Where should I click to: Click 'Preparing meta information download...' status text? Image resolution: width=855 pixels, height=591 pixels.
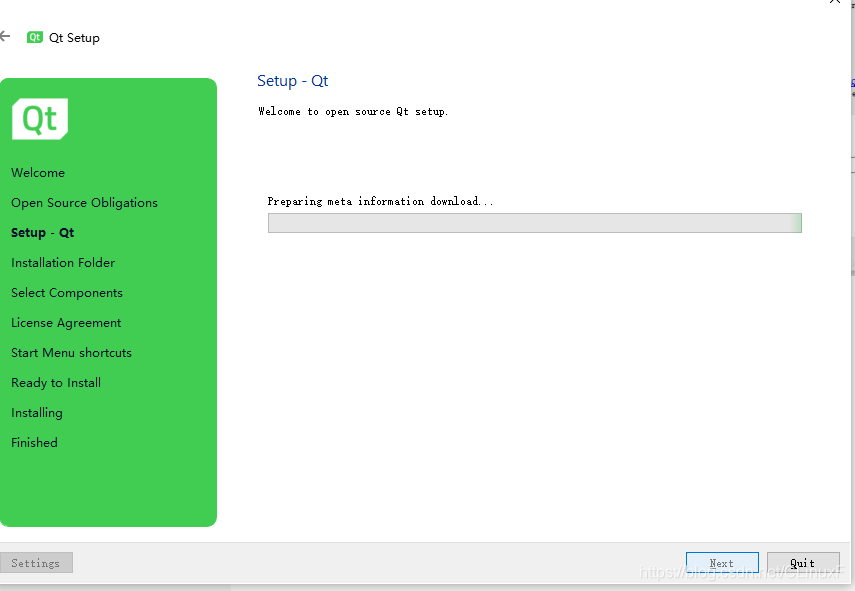(381, 202)
